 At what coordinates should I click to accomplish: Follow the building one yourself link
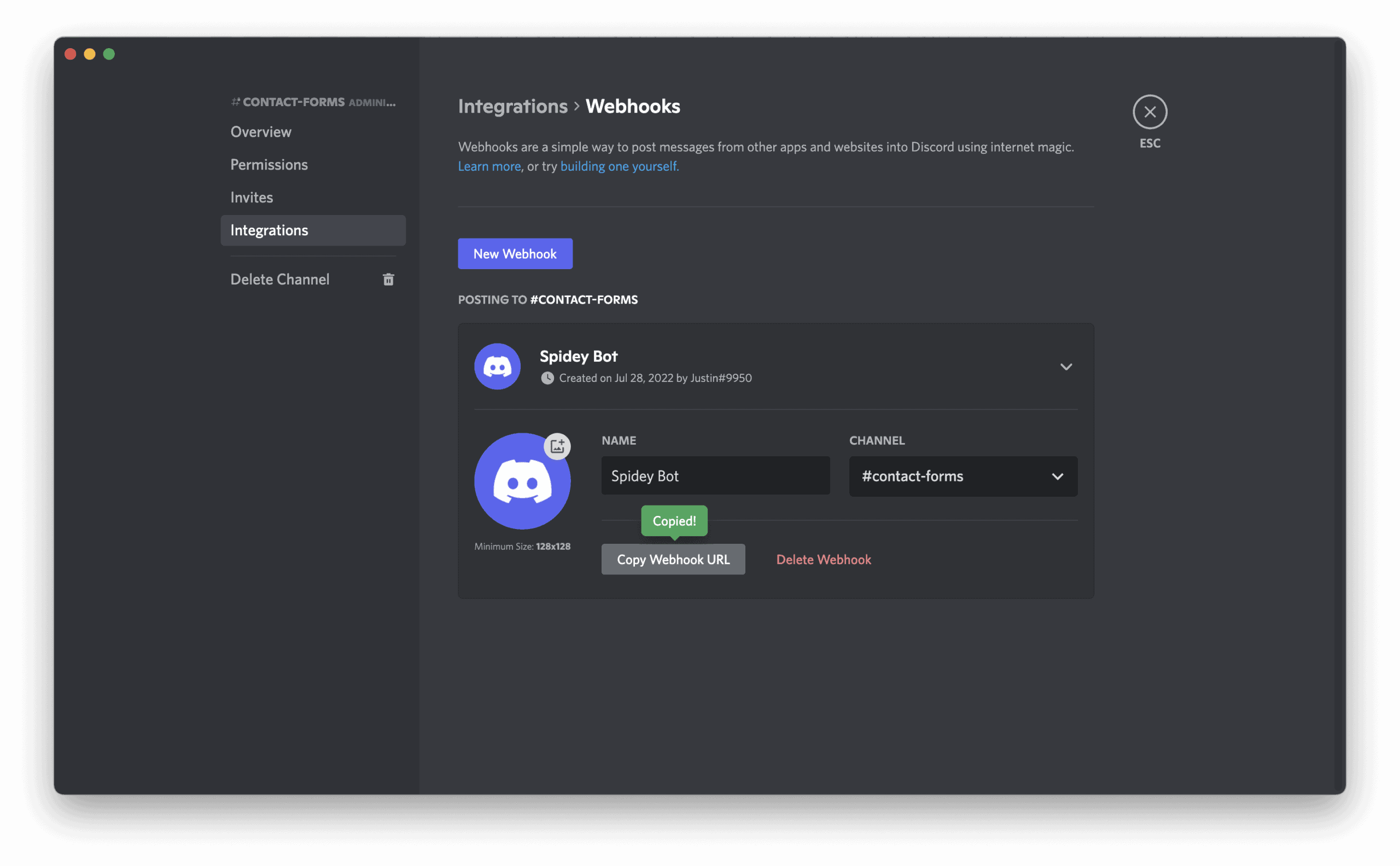pyautogui.click(x=619, y=167)
